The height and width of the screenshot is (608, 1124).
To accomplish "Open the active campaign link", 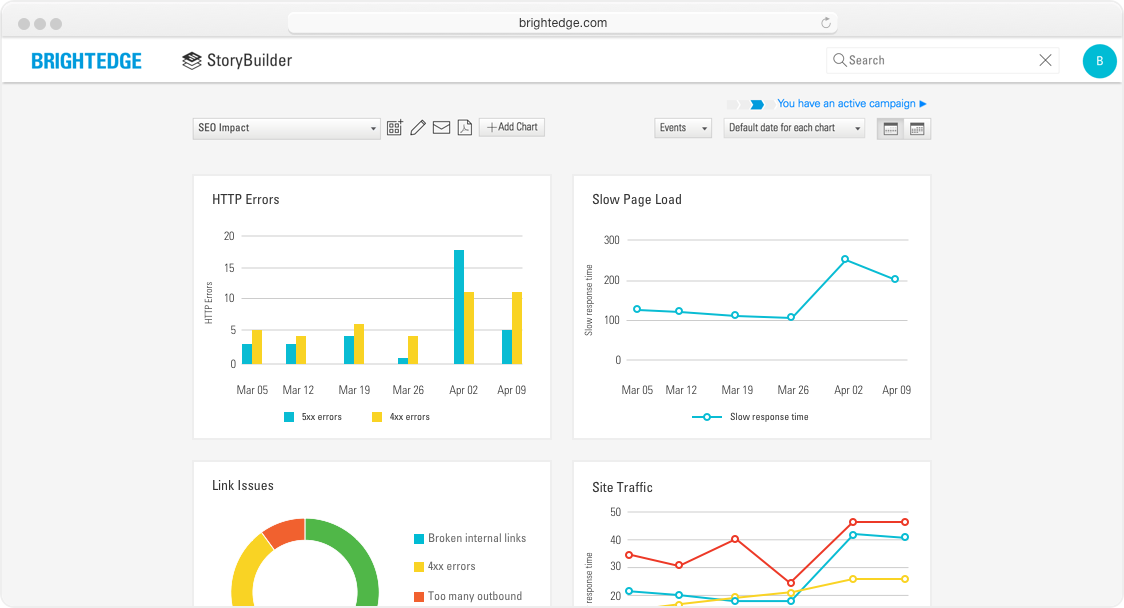I will [x=851, y=104].
